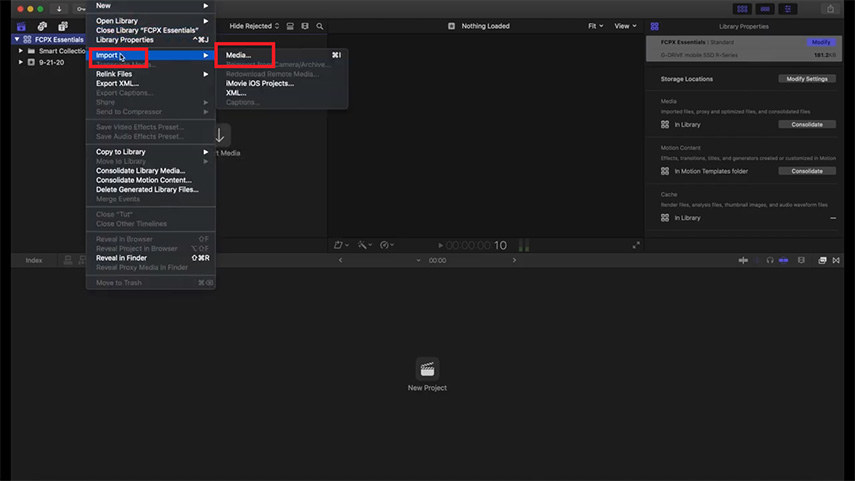Expand the 9-21-20 event

tap(21, 62)
